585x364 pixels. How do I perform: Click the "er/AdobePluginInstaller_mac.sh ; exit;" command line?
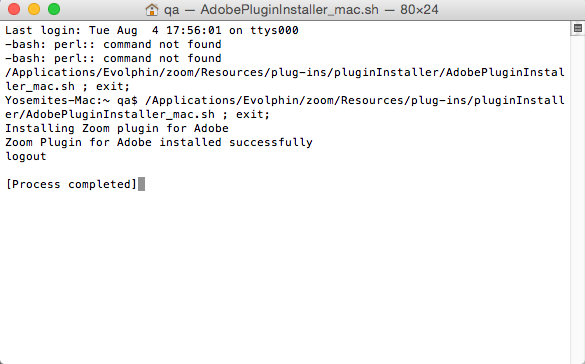[x=137, y=114]
